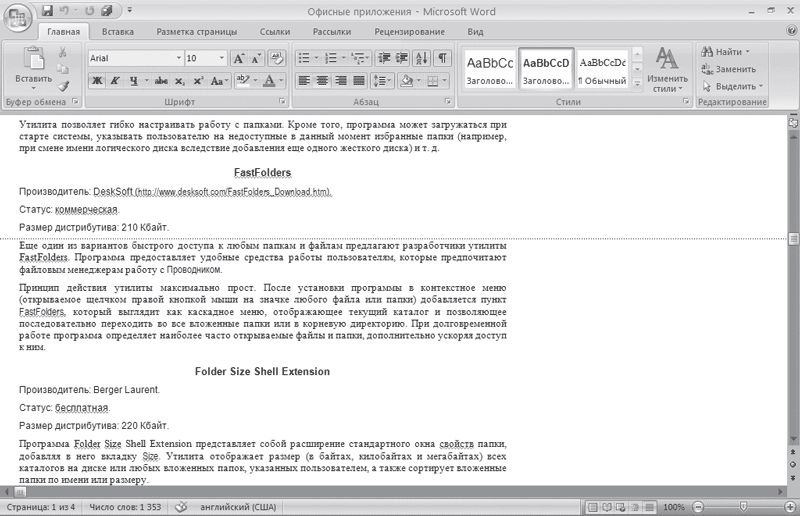Viewport: 800px width, 516px height.
Task: Clear formatting with the eraser icon
Action: pos(277,58)
